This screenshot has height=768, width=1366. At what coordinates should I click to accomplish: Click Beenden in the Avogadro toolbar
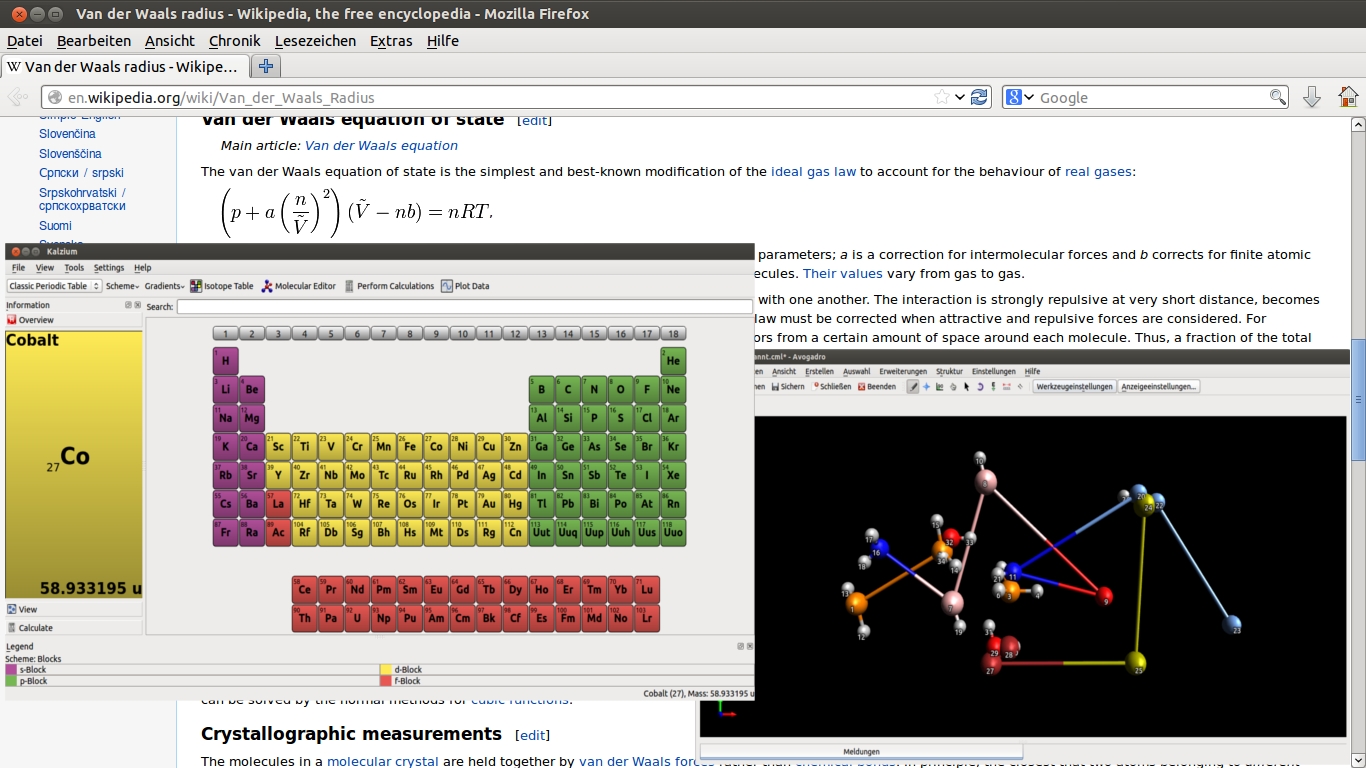coord(877,387)
